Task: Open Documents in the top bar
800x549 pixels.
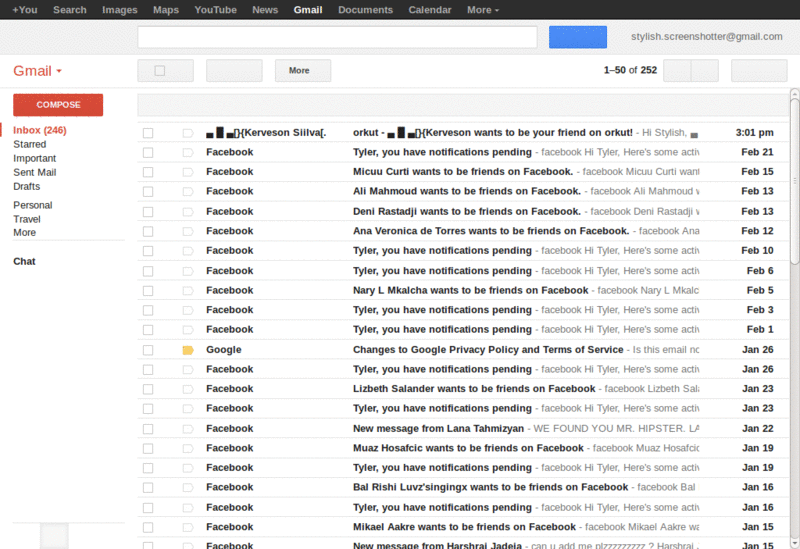Action: pos(365,10)
